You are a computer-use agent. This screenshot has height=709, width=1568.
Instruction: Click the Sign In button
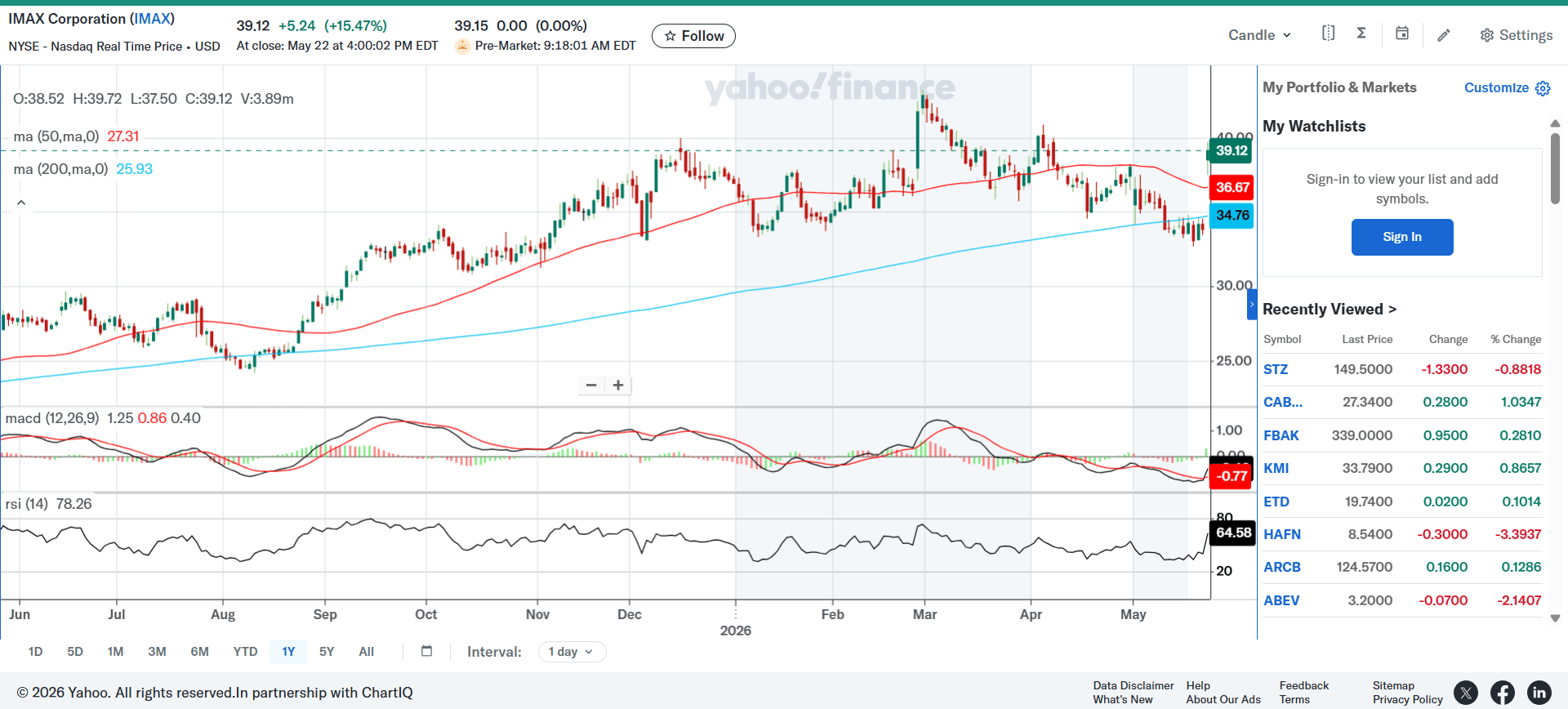(1402, 237)
